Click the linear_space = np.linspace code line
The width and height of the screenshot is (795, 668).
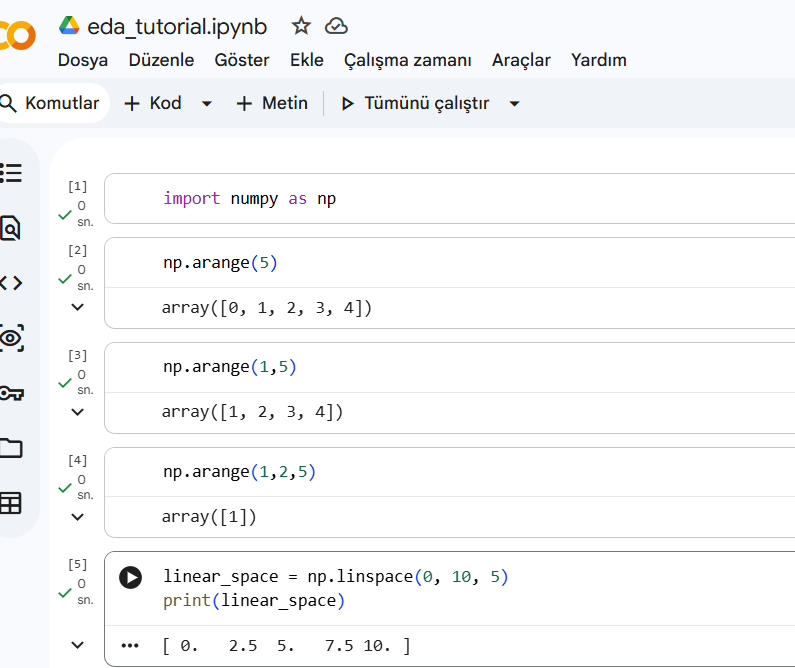(x=336, y=577)
